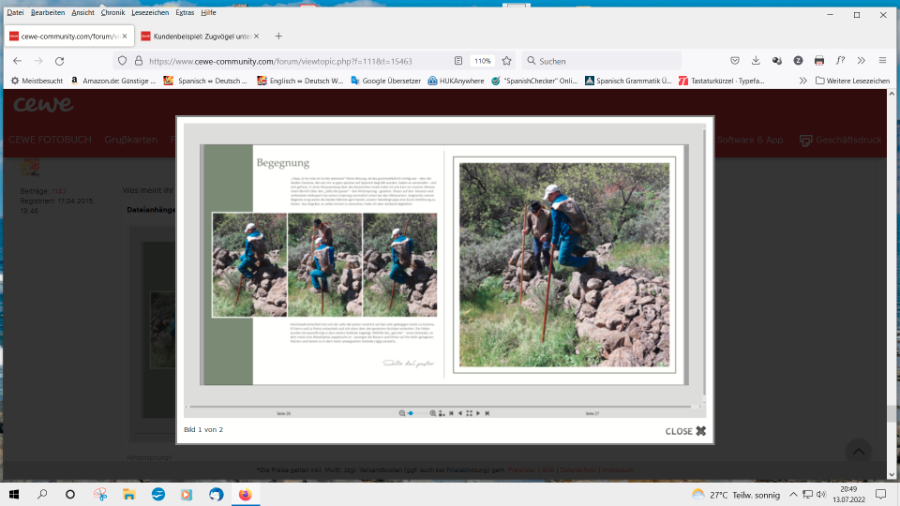900x506 pixels.
Task: Close the Kundenbeispiel tab
Action: click(257, 36)
